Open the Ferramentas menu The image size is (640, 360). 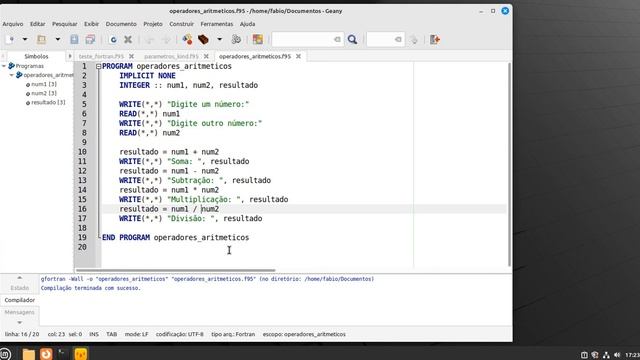(217, 24)
